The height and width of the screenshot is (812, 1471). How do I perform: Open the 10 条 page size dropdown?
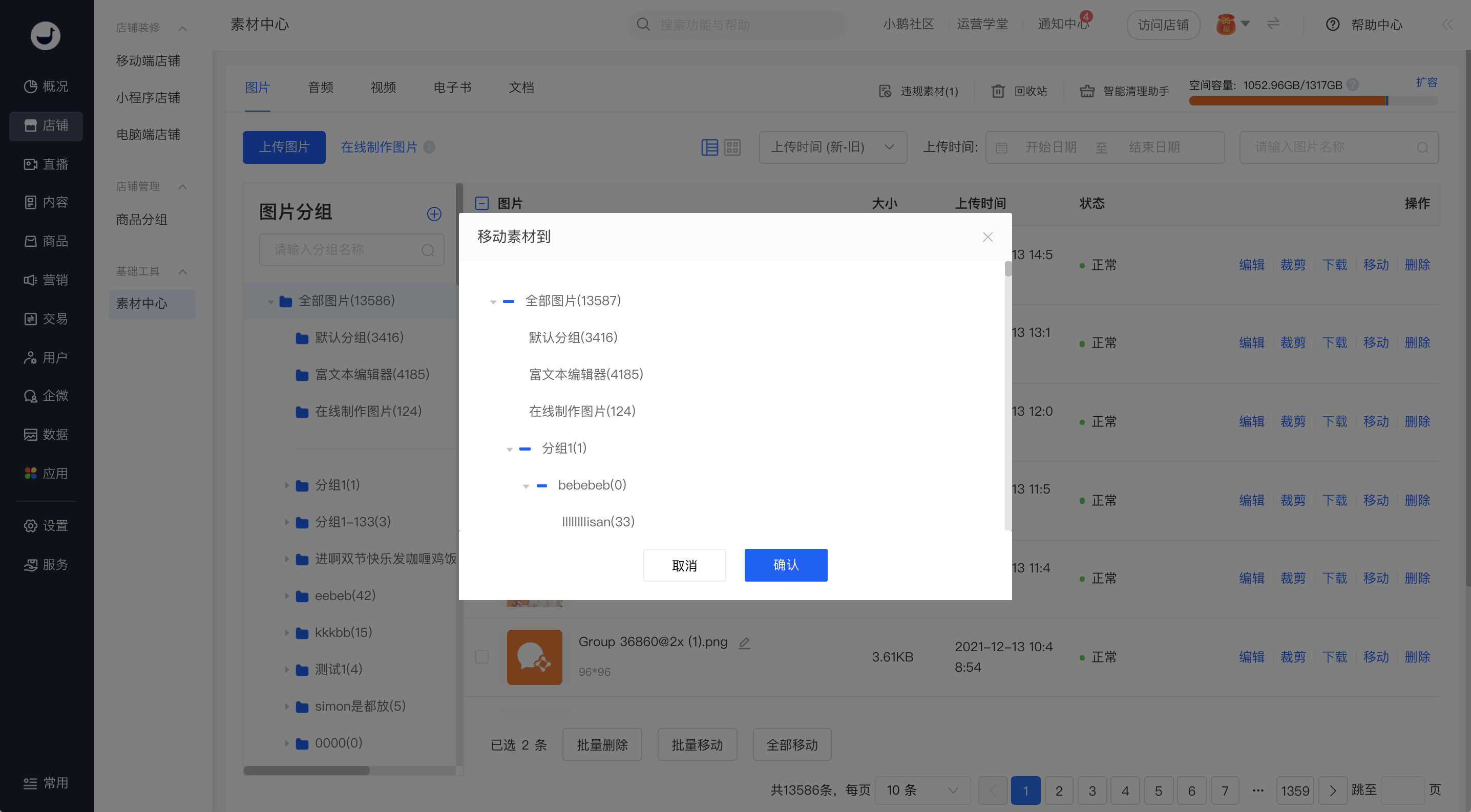(x=922, y=790)
